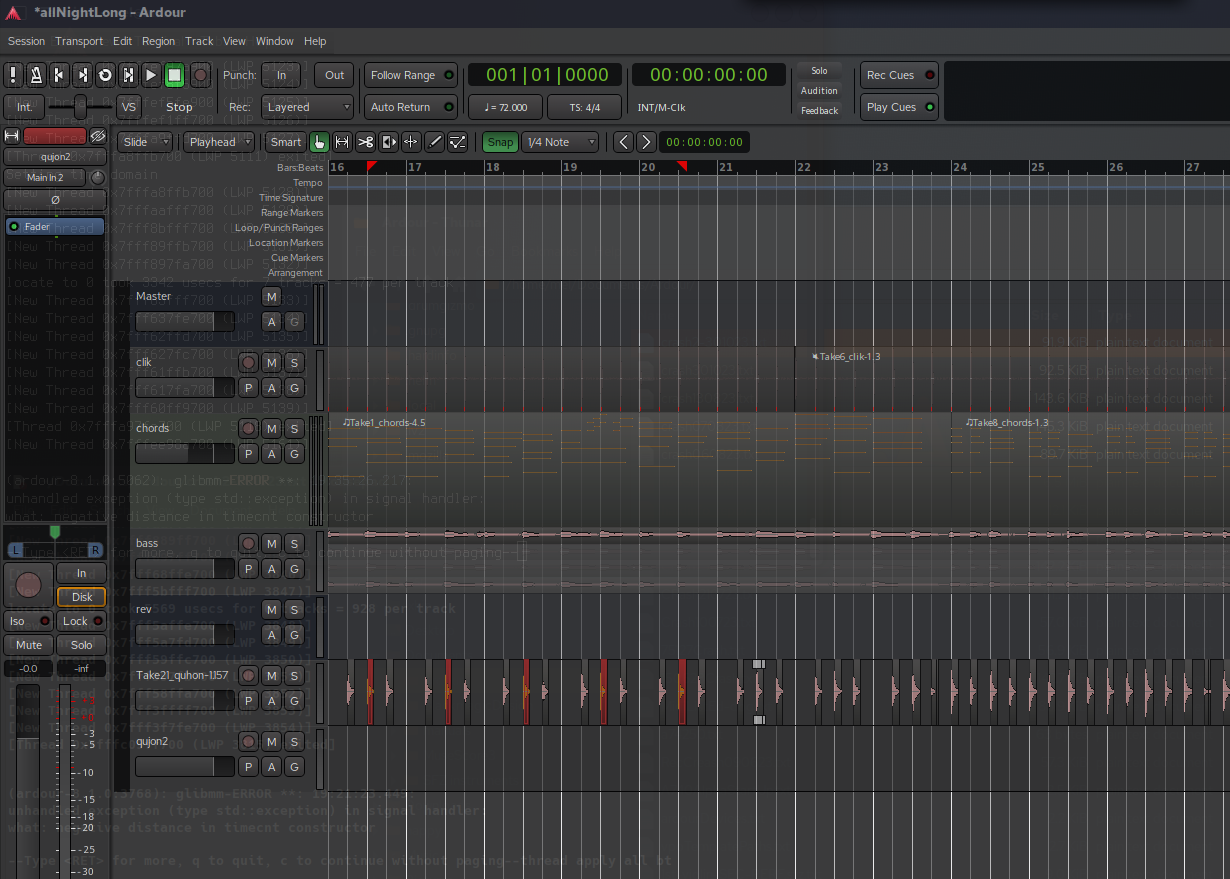This screenshot has width=1230, height=879.
Task: Open the 1/4 Note grid dropdown
Action: tap(560, 142)
